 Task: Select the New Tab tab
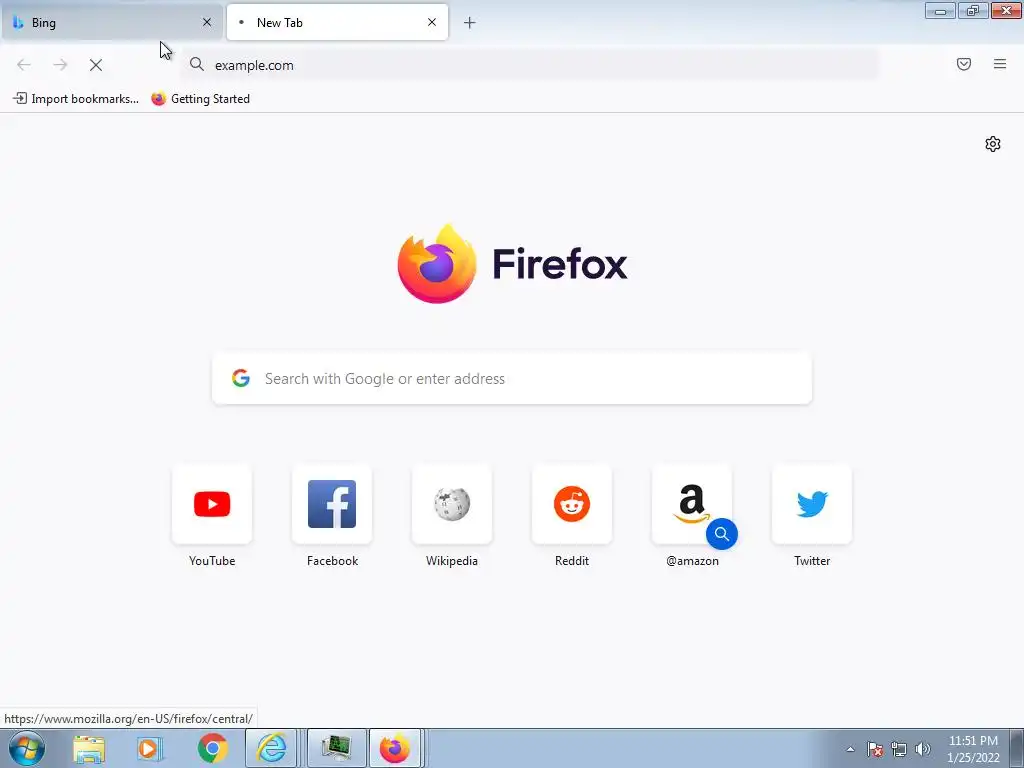coord(337,22)
